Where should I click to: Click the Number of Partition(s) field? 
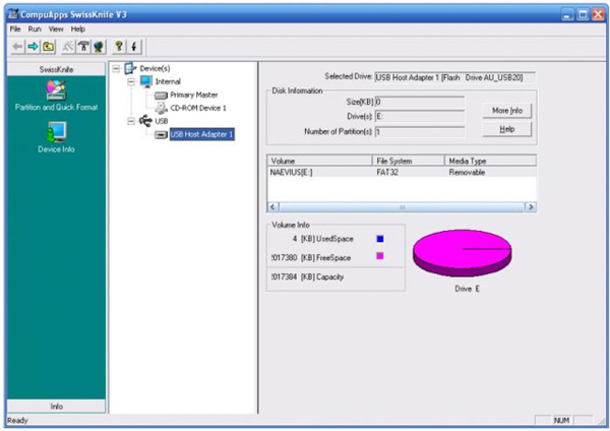point(419,132)
